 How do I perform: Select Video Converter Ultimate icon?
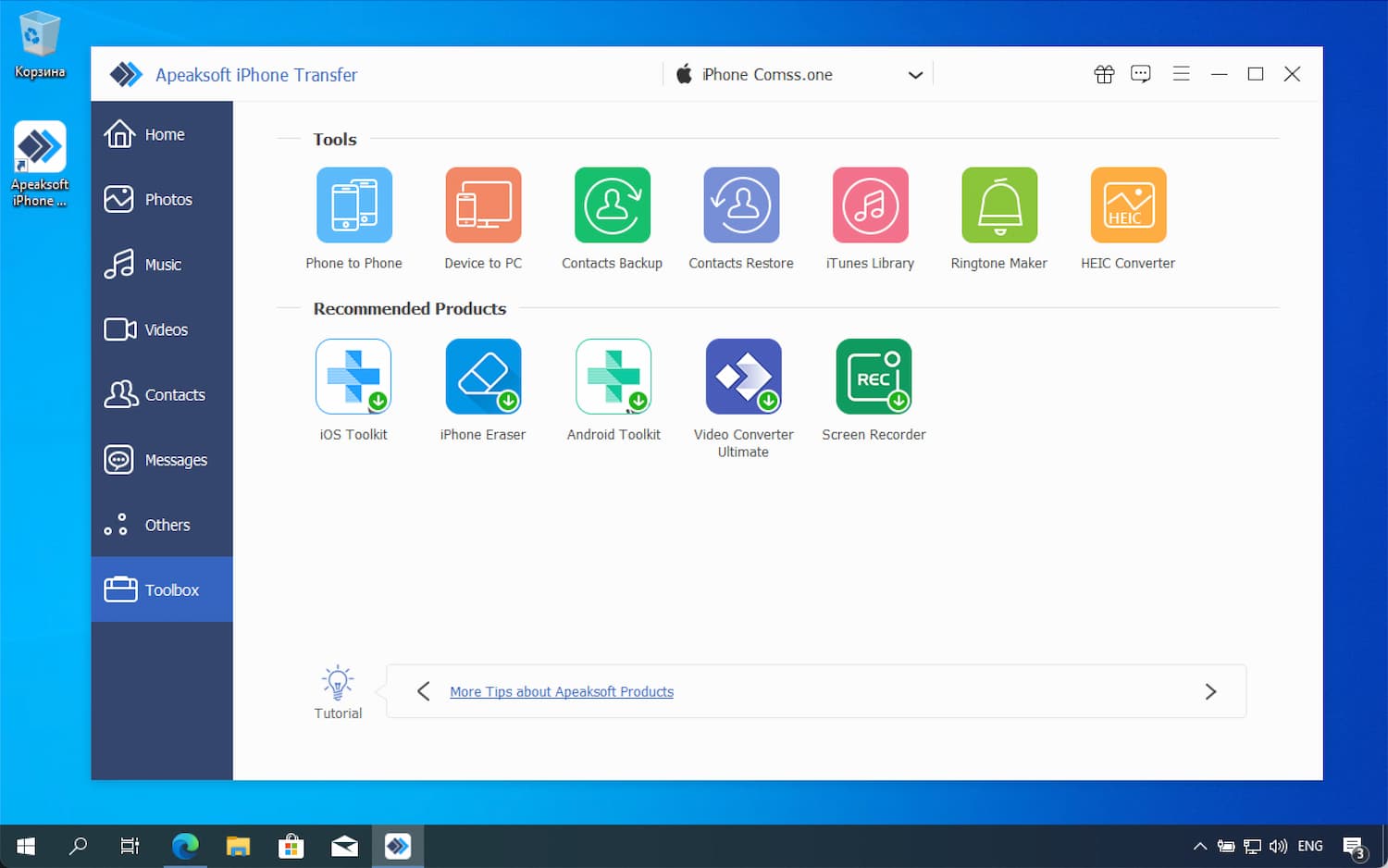pyautogui.click(x=743, y=377)
